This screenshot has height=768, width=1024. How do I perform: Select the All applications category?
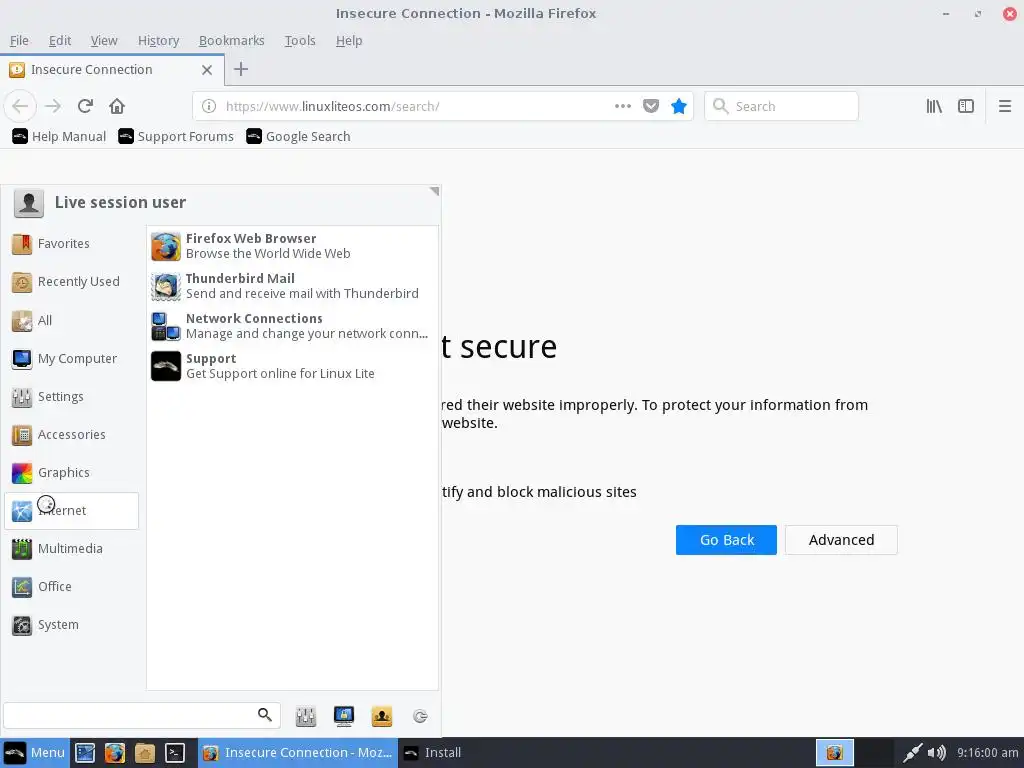(x=71, y=320)
